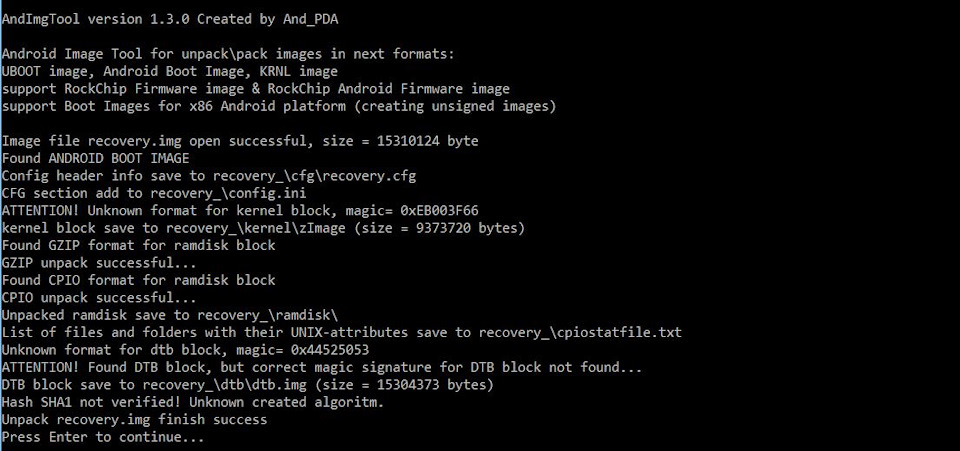Click the "CPIO unpack successful" line
This screenshot has height=451, width=960.
pyautogui.click(x=99, y=298)
